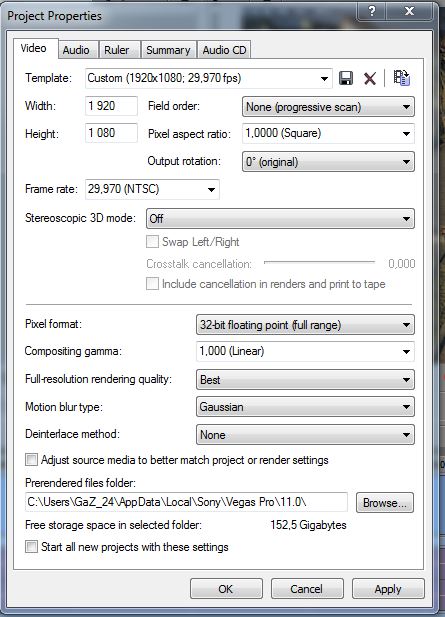Open Pixel aspect ratio dropdown

328,133
